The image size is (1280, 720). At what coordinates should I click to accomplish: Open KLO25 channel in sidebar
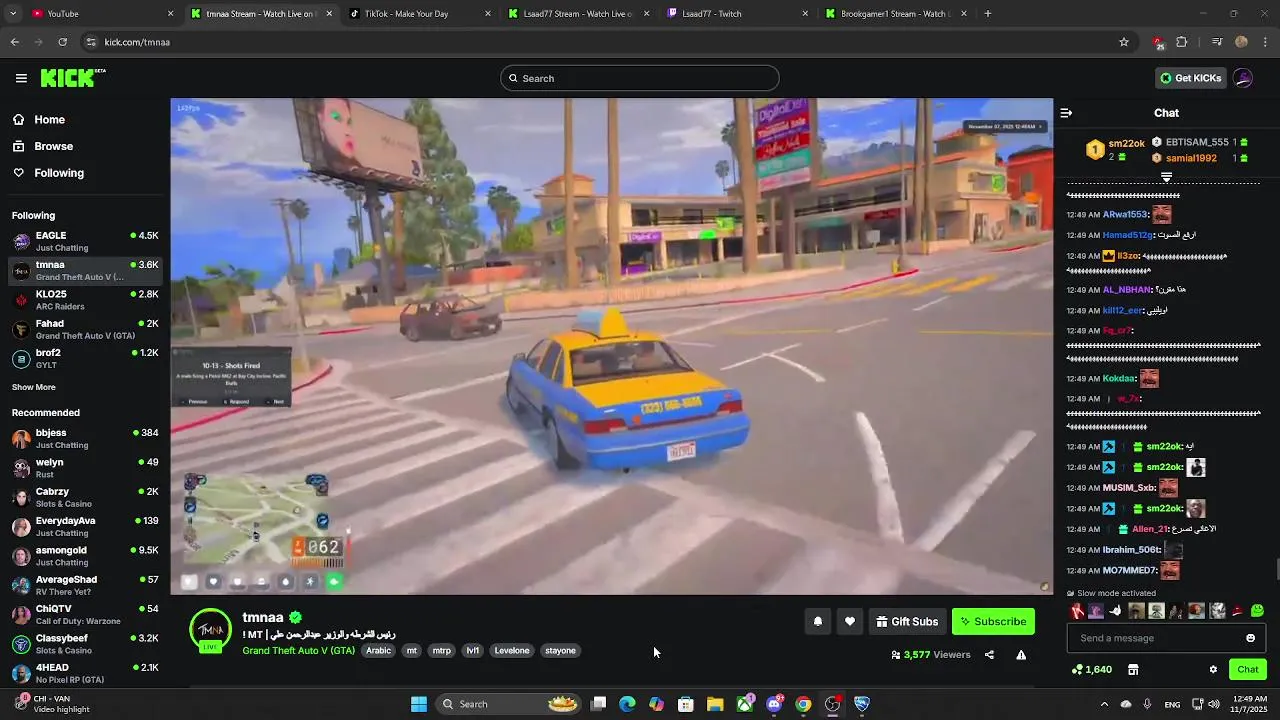tap(85, 300)
